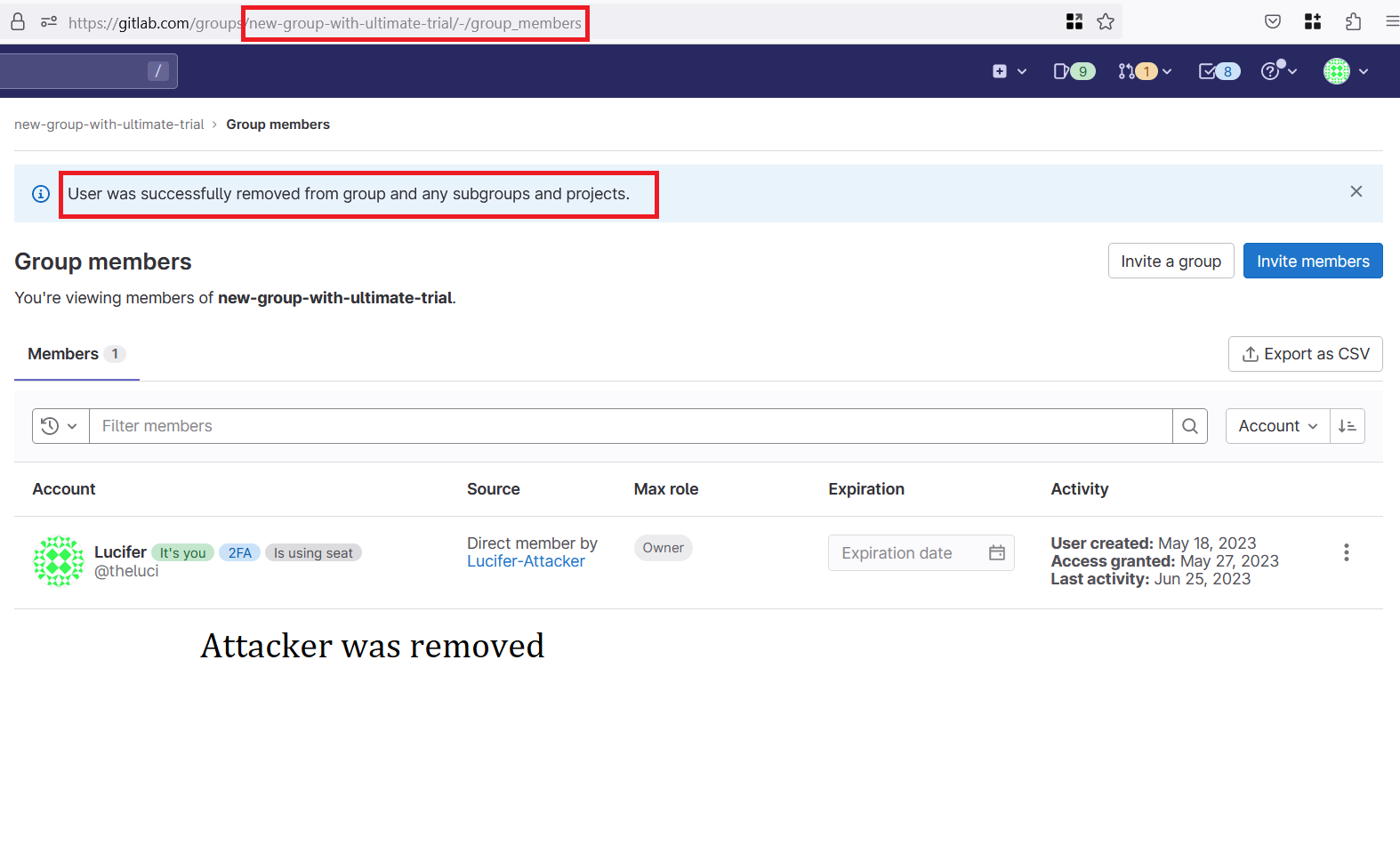This screenshot has height=861, width=1400.
Task: Expand the Account sort dropdown
Action: click(x=1276, y=426)
